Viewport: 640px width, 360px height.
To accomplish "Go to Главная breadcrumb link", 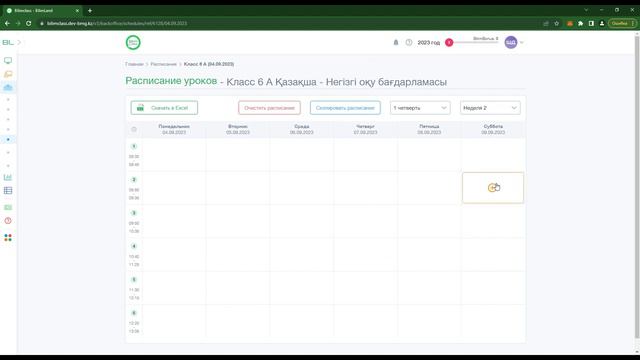I will [134, 64].
